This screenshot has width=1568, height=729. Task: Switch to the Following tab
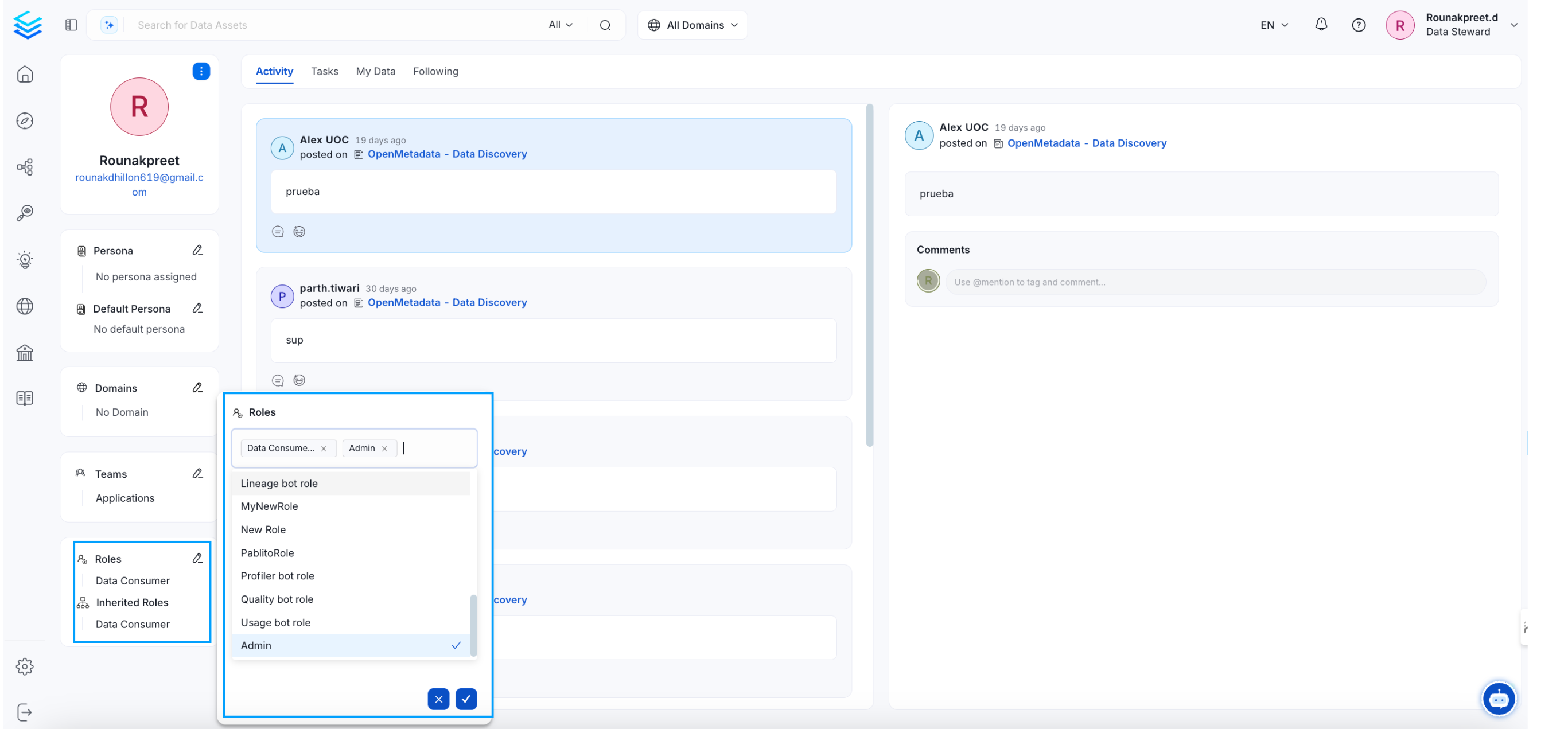(436, 71)
